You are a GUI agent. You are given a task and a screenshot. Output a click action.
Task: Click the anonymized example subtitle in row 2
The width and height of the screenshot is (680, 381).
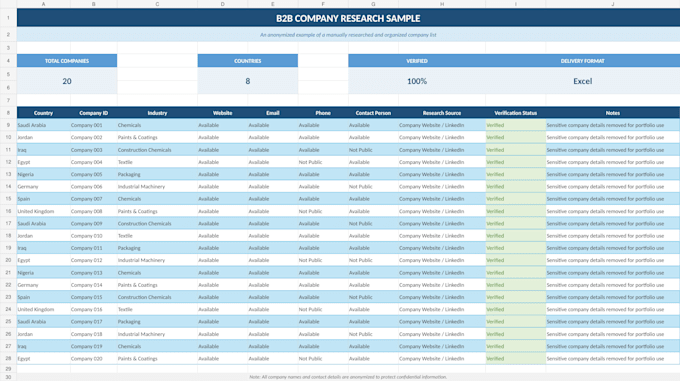point(348,35)
